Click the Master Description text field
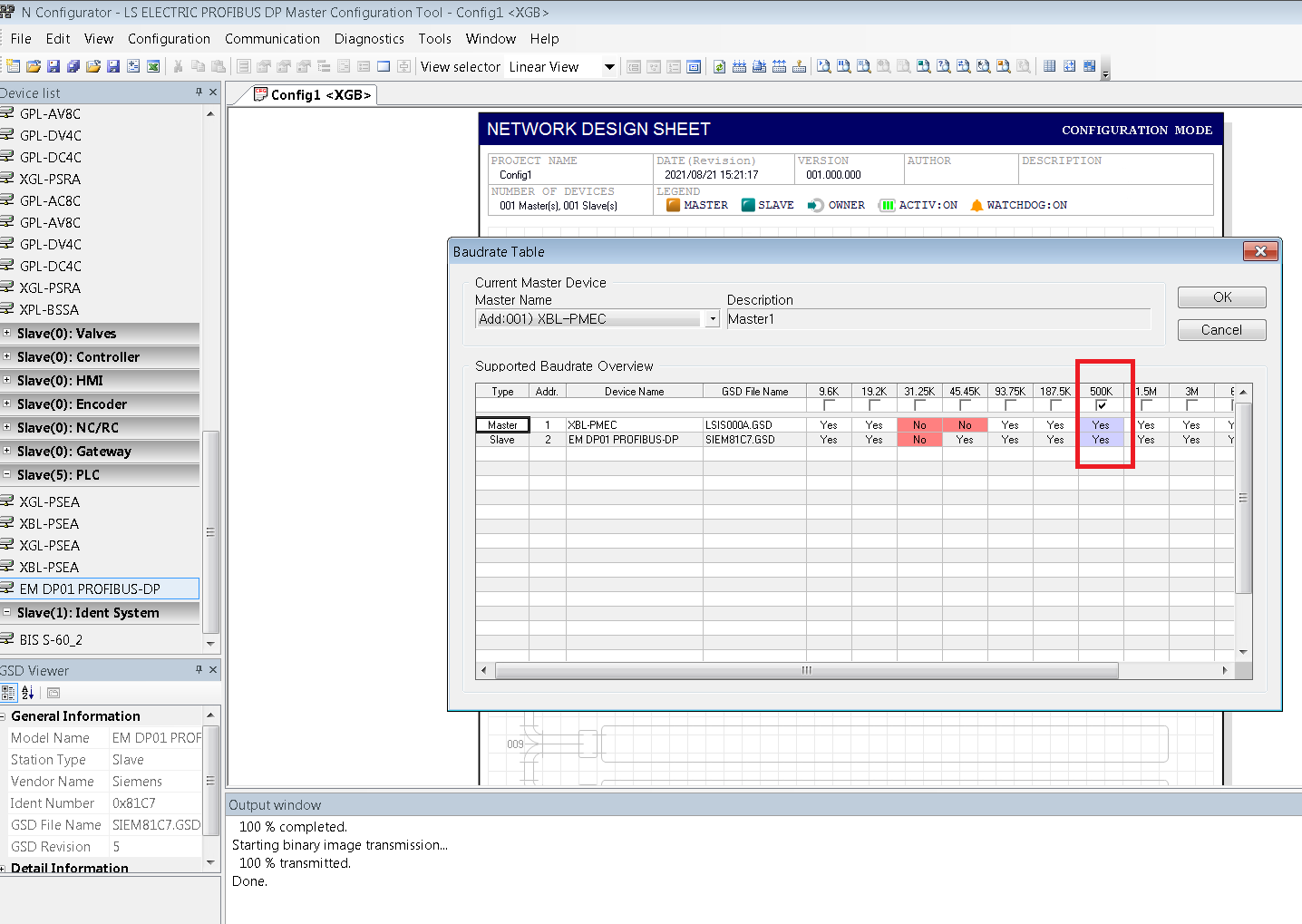 click(938, 319)
